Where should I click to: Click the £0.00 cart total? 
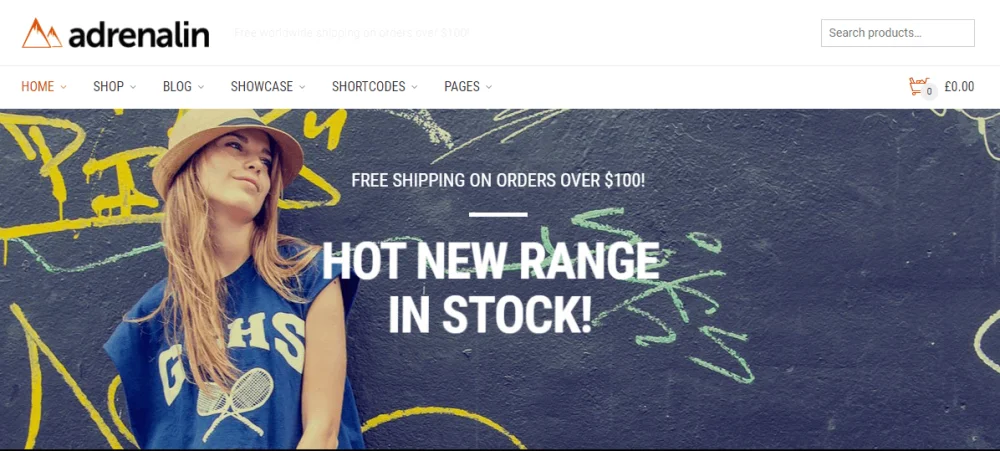coord(959,87)
